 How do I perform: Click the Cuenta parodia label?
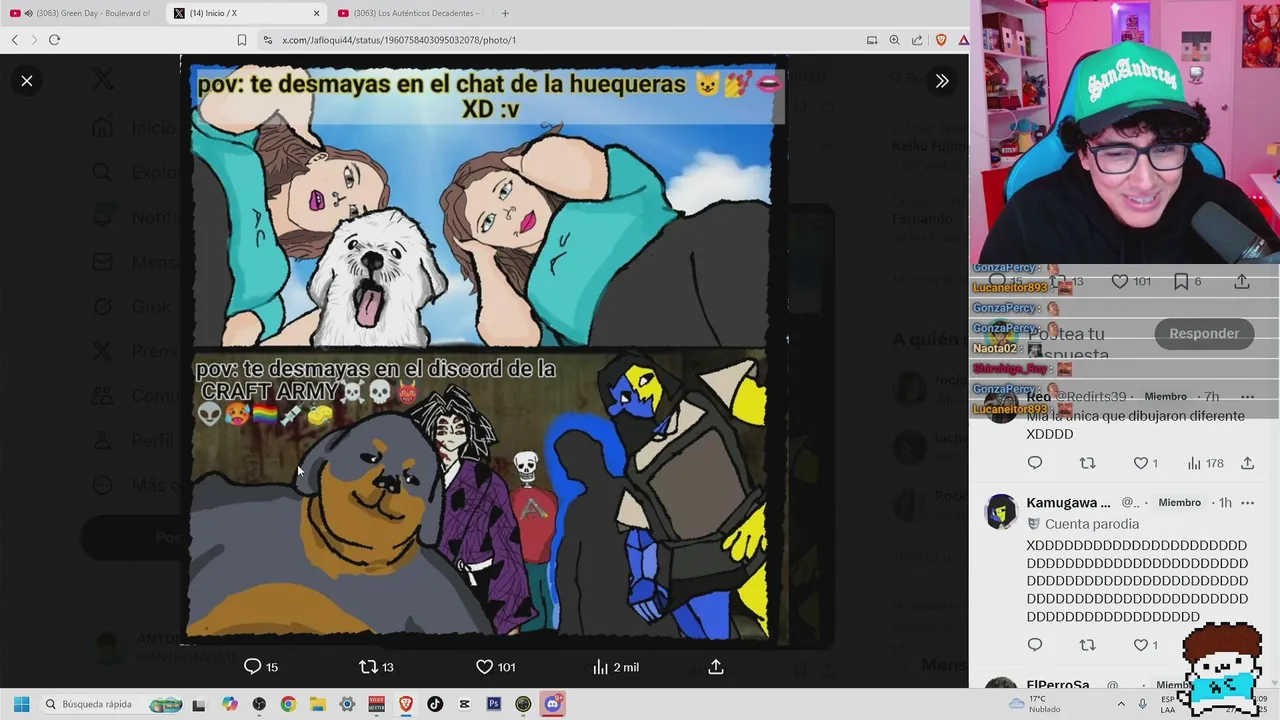tap(1091, 524)
